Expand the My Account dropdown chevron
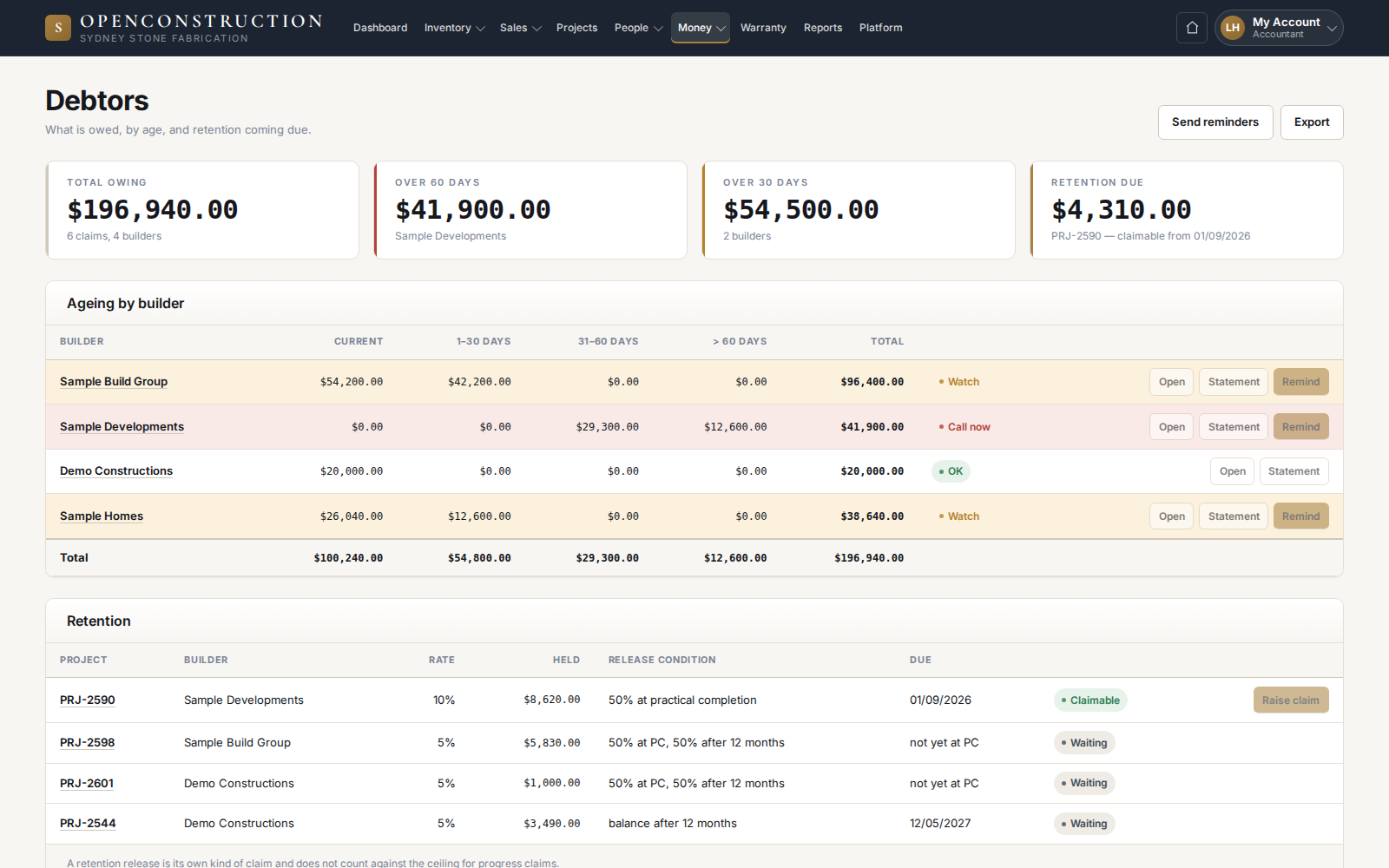Viewport: 1389px width, 868px height. pos(1332,29)
